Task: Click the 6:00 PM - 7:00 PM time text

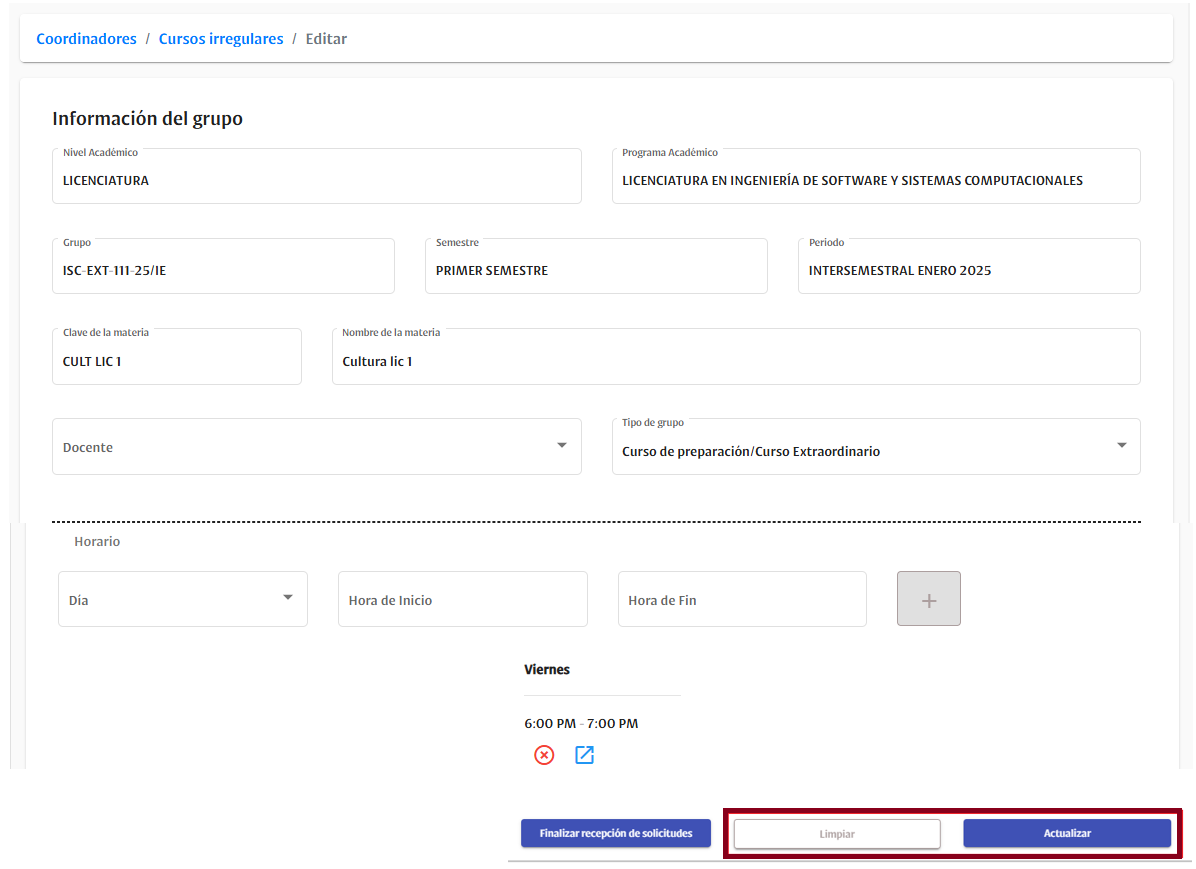Action: tap(581, 723)
